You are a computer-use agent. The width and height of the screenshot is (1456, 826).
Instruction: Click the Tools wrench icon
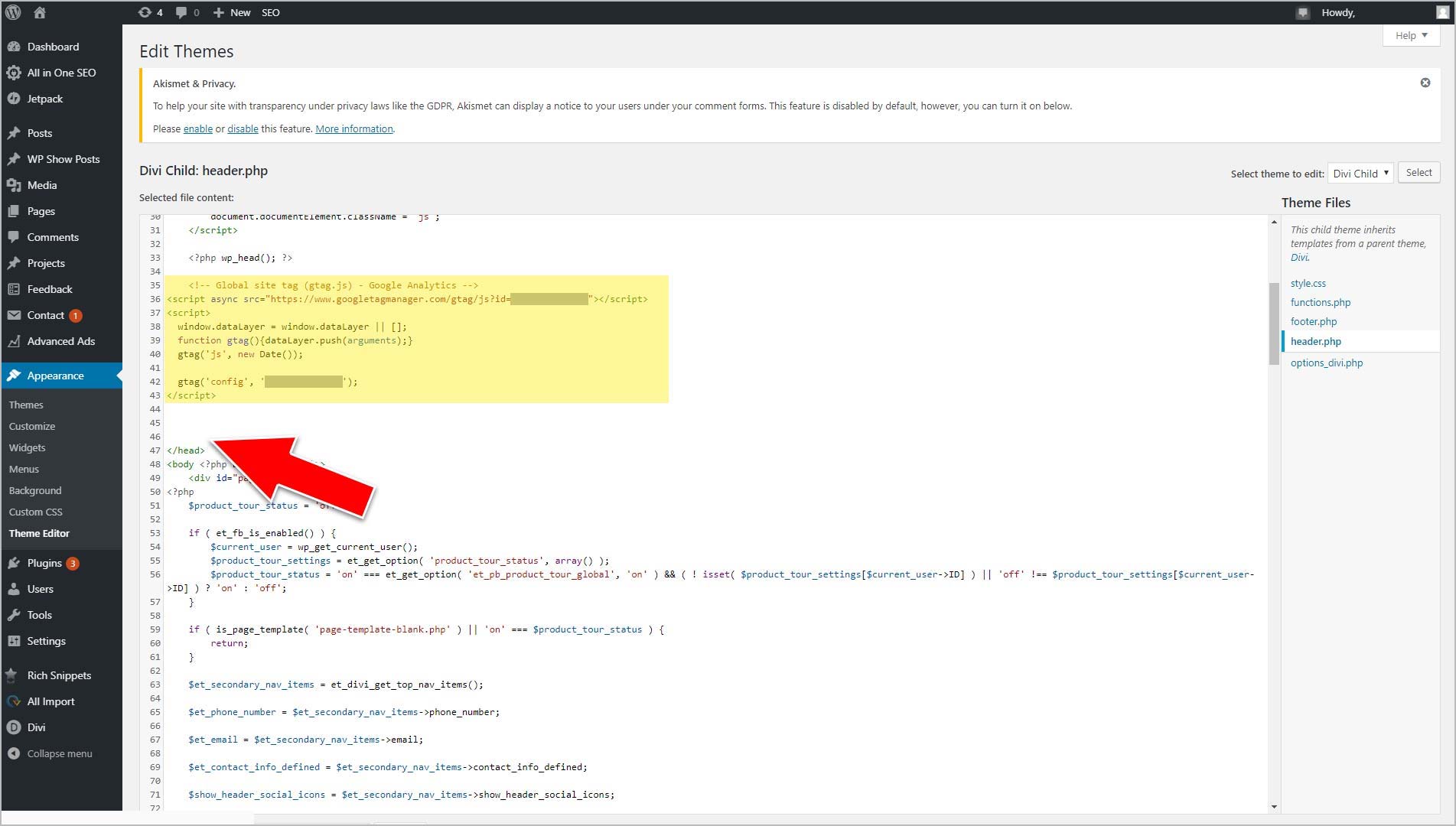pyautogui.click(x=13, y=615)
